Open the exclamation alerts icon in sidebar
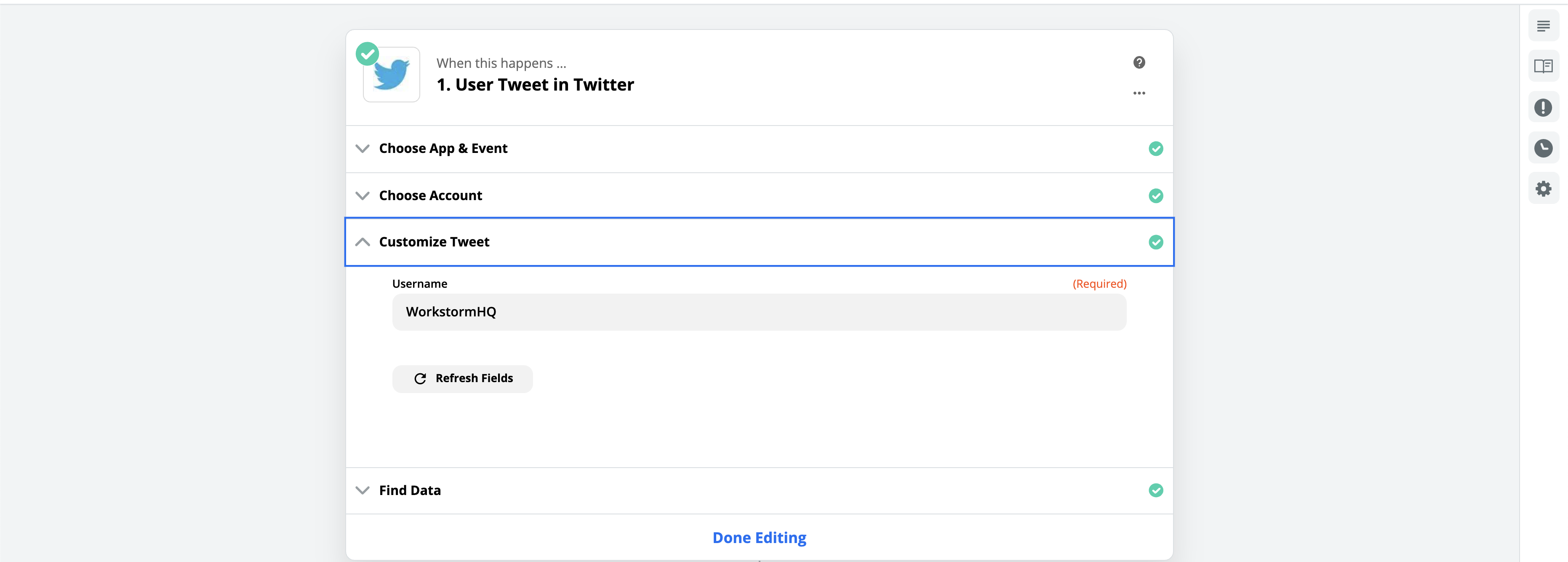The image size is (1568, 562). point(1543,108)
